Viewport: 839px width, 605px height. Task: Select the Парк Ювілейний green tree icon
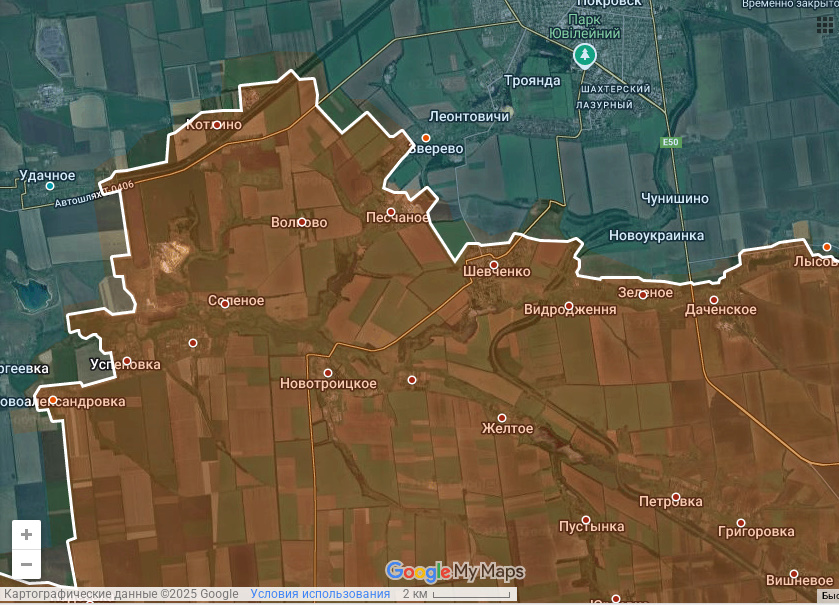pyautogui.click(x=584, y=55)
